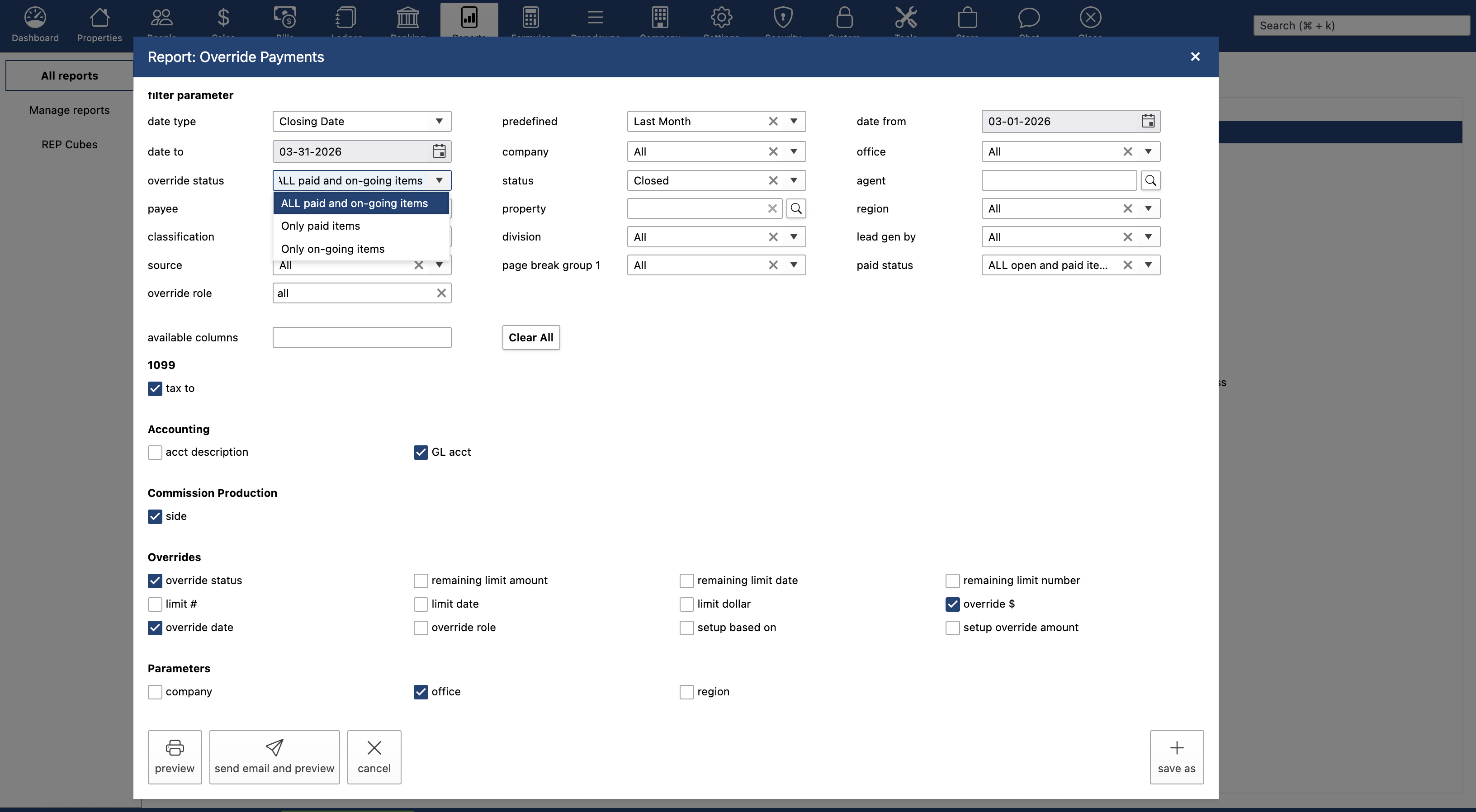This screenshot has height=812, width=1476.
Task: Open the paid status dropdown arrow
Action: 1148,265
